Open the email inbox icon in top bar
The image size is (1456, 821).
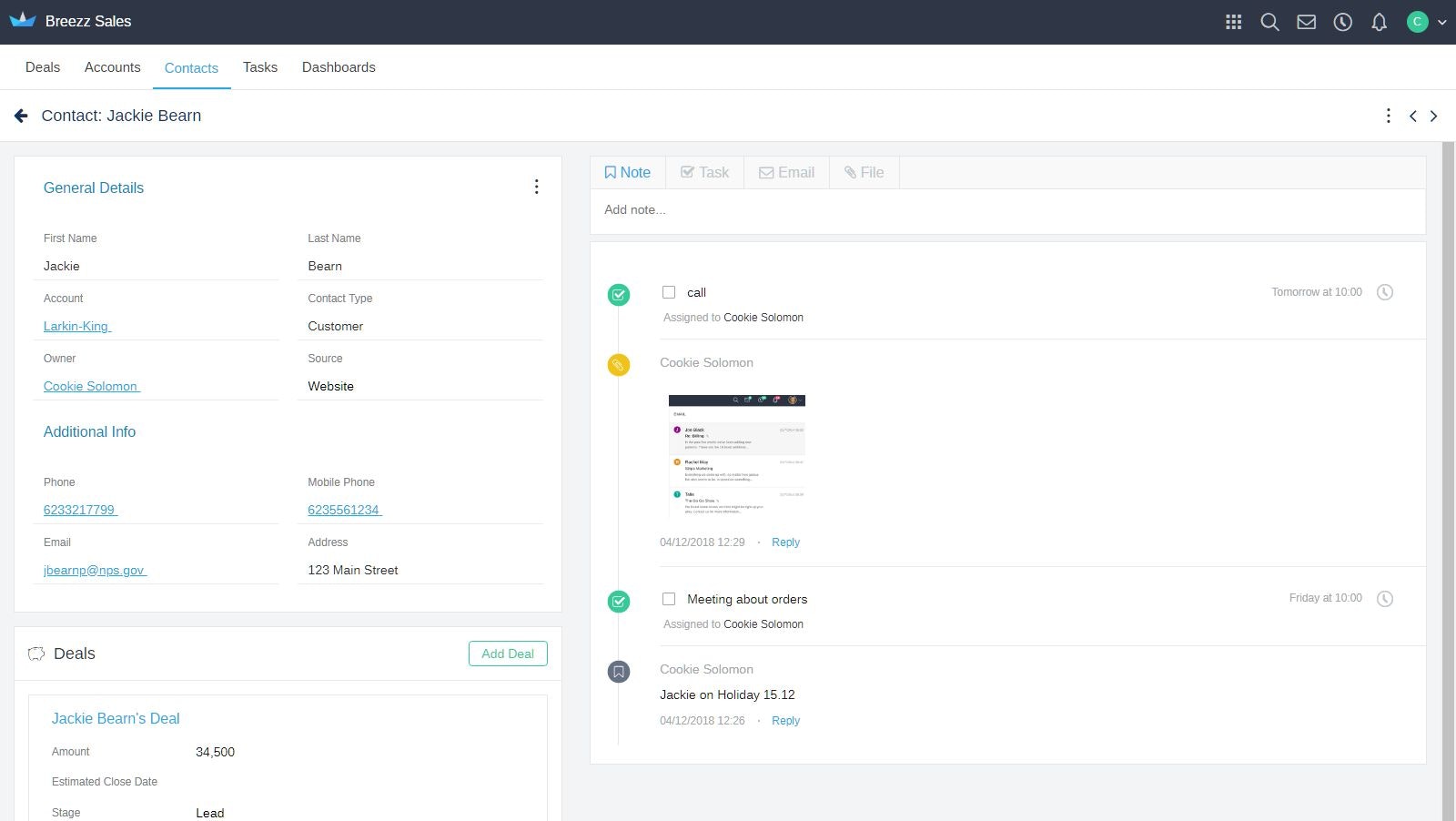[x=1306, y=22]
